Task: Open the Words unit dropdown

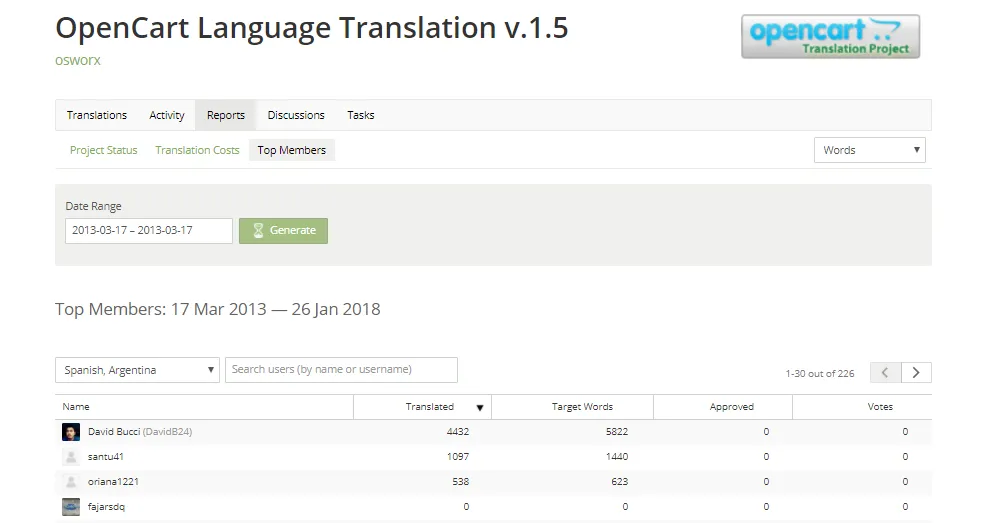Action: [x=869, y=150]
